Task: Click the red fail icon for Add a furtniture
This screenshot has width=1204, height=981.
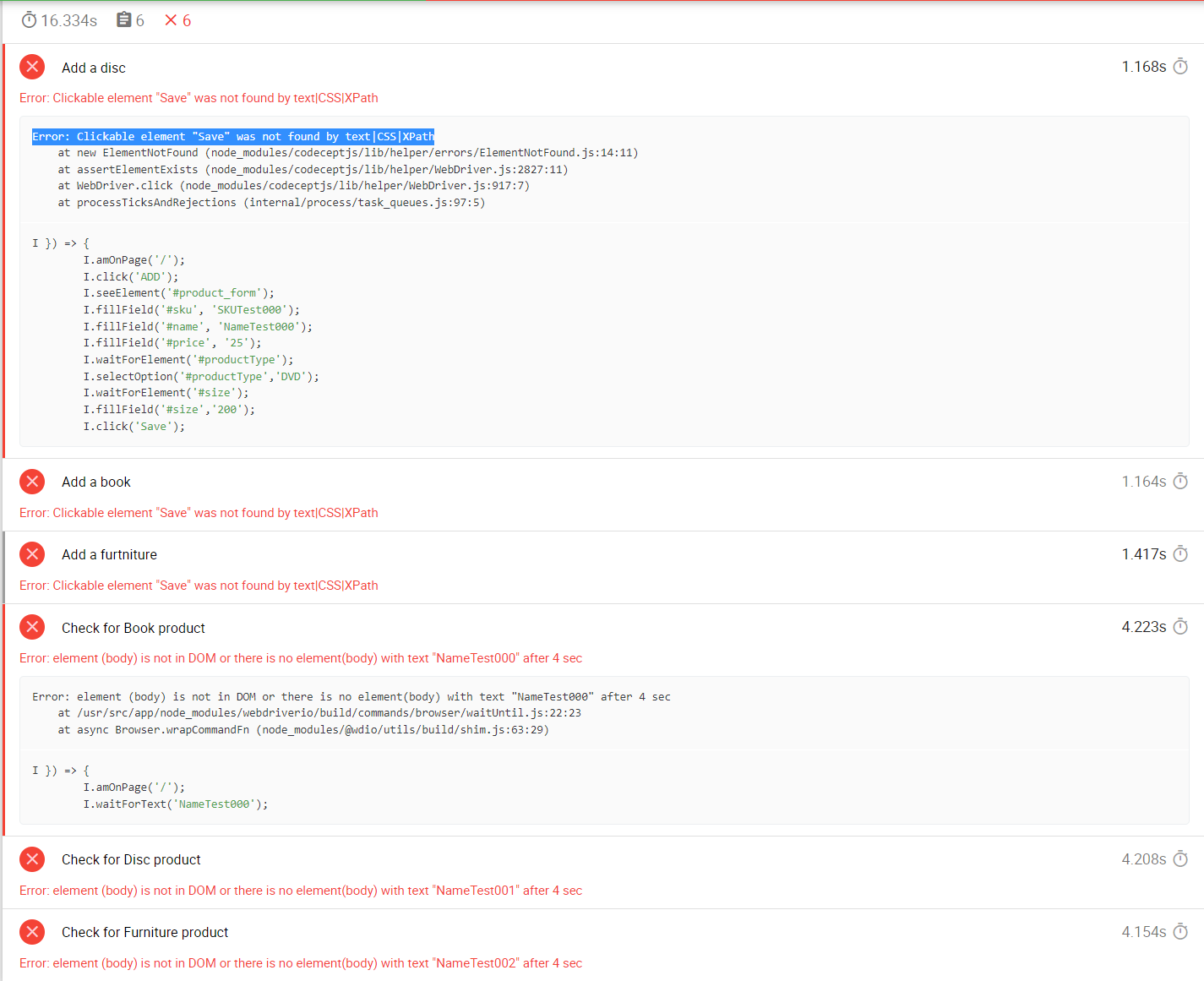Action: point(32,554)
